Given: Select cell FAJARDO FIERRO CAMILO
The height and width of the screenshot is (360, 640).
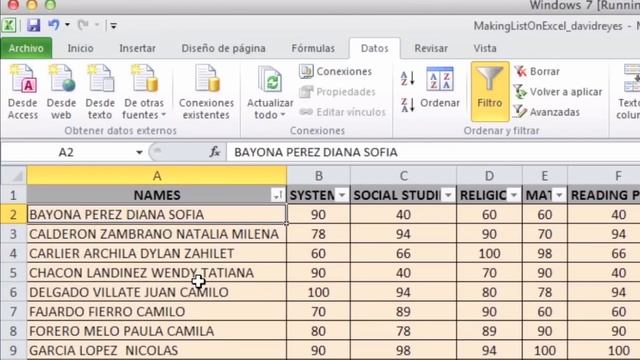Looking at the screenshot, I should click(x=157, y=311).
